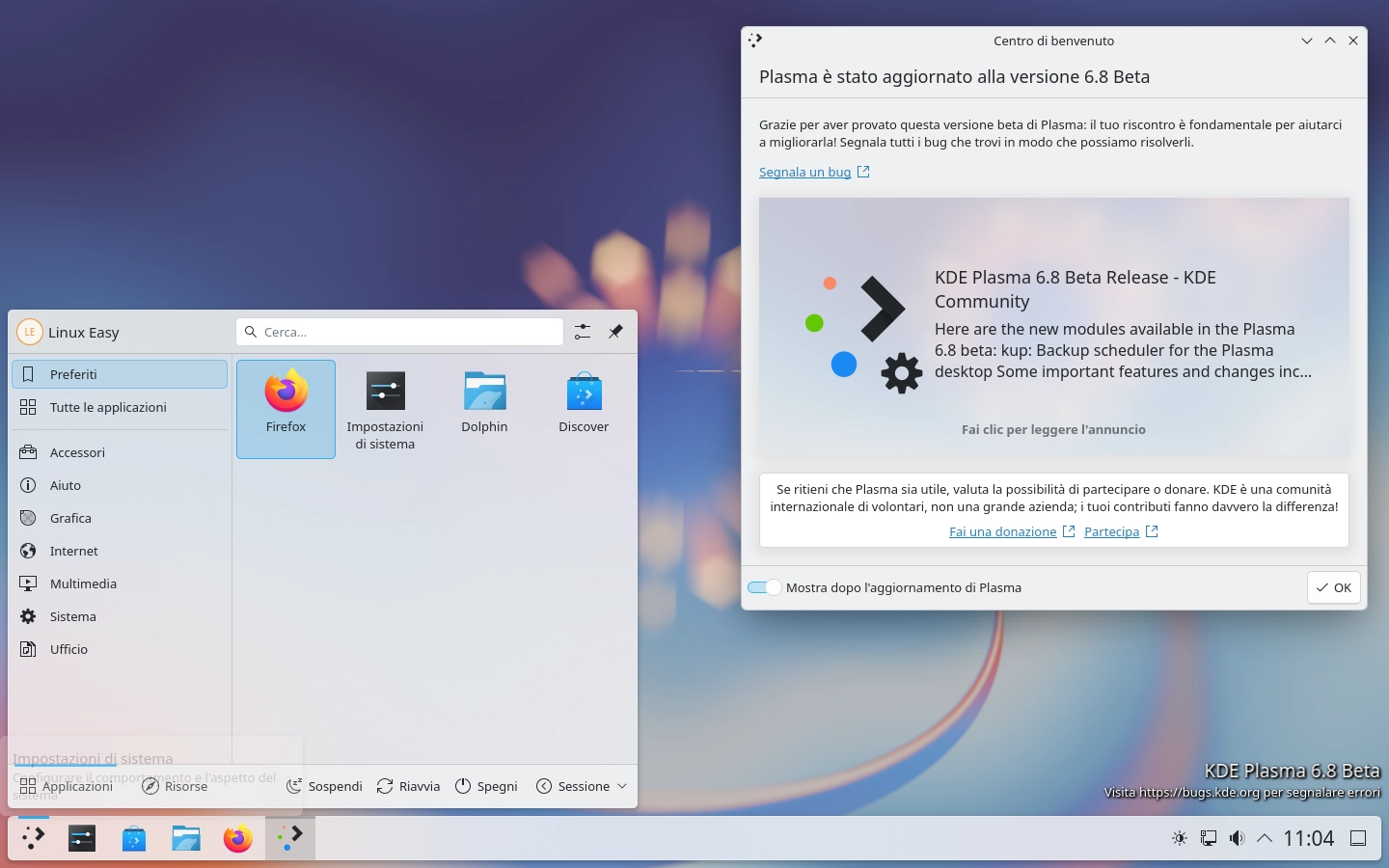This screenshot has height=868, width=1389.
Task: Open the Ufficio category
Action: 120,649
